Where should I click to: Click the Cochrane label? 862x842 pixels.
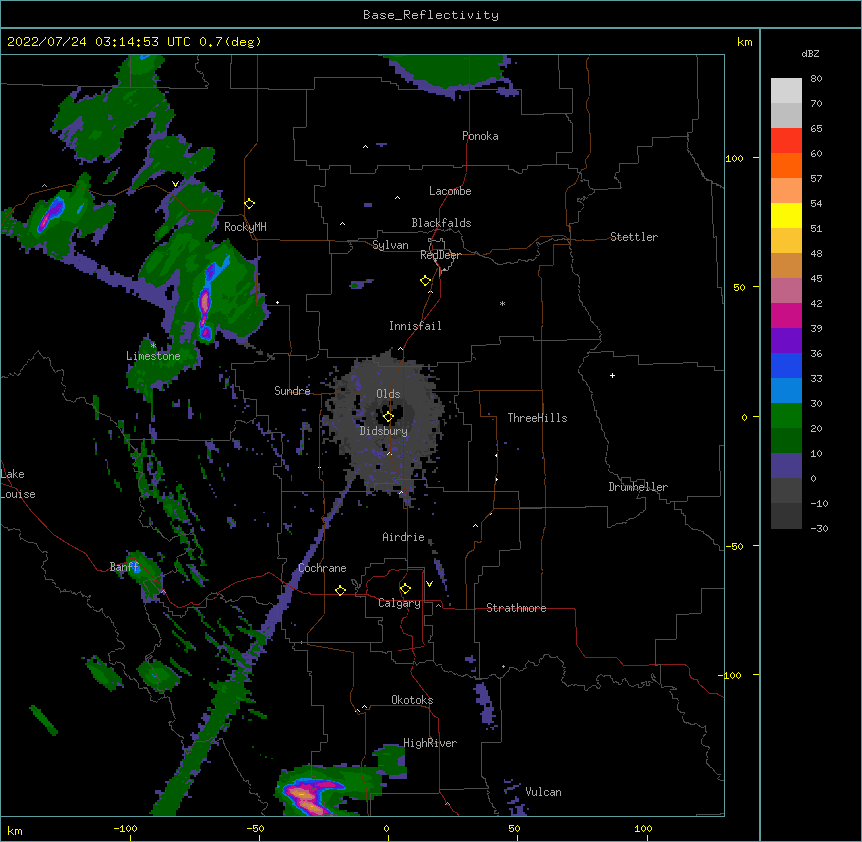coord(322,568)
